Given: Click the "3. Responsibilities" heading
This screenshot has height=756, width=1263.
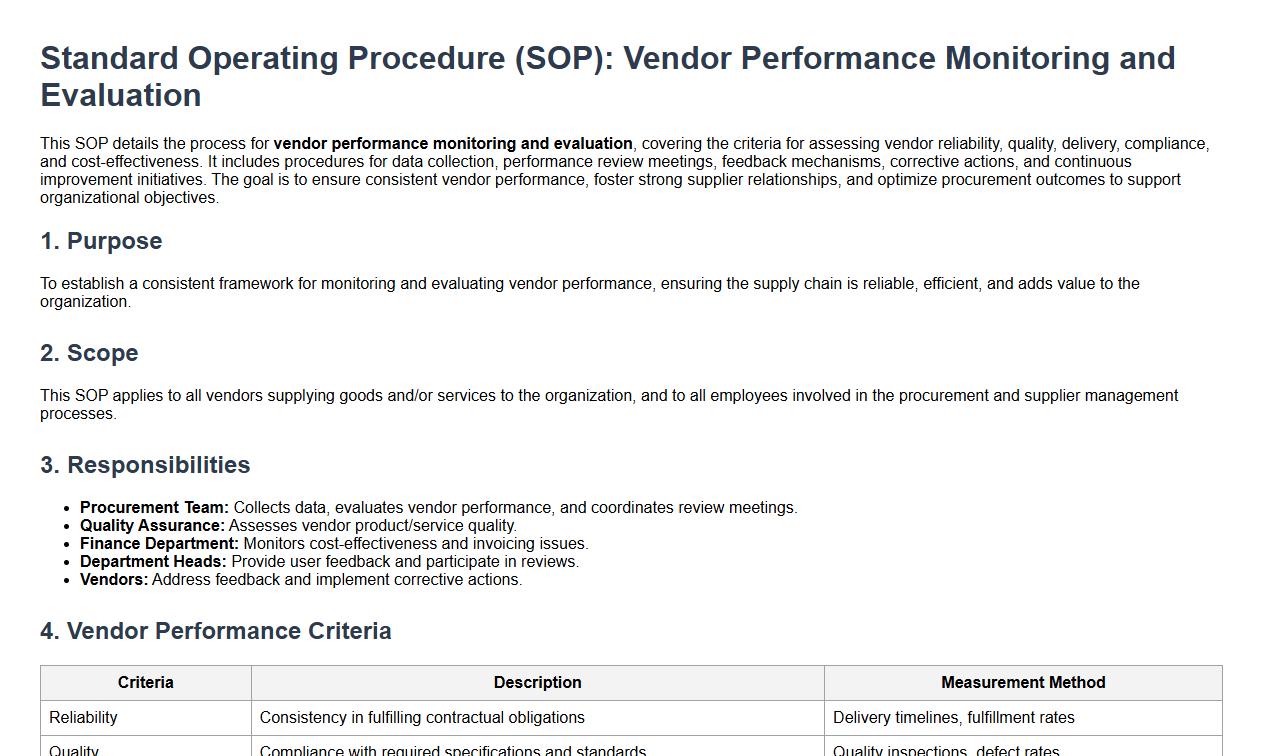Looking at the screenshot, I should [145, 465].
